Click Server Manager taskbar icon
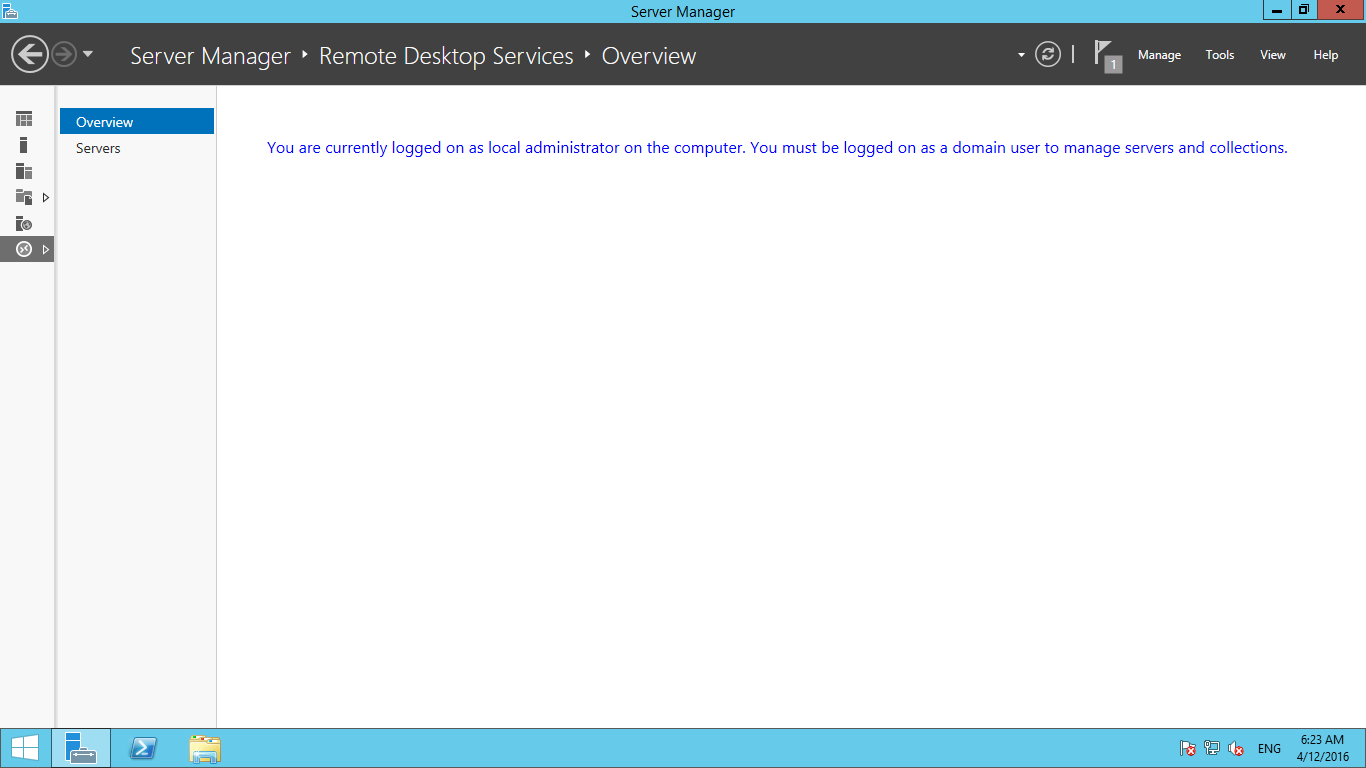The width and height of the screenshot is (1366, 768). pos(81,748)
